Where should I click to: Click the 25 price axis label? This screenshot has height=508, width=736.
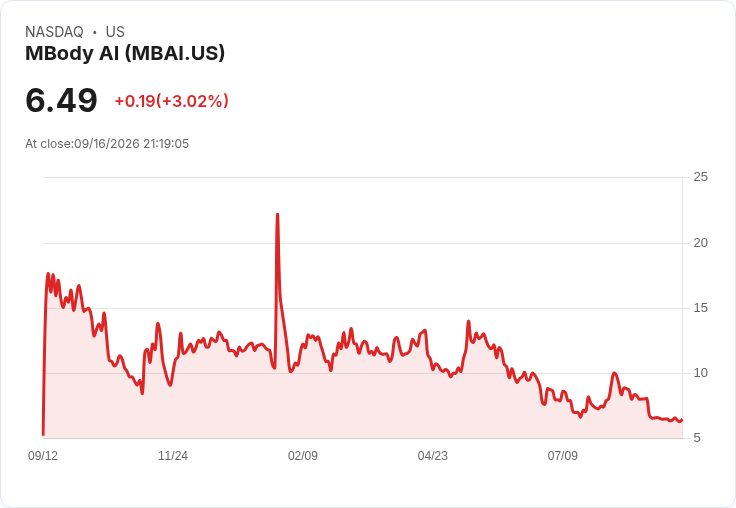(700, 177)
